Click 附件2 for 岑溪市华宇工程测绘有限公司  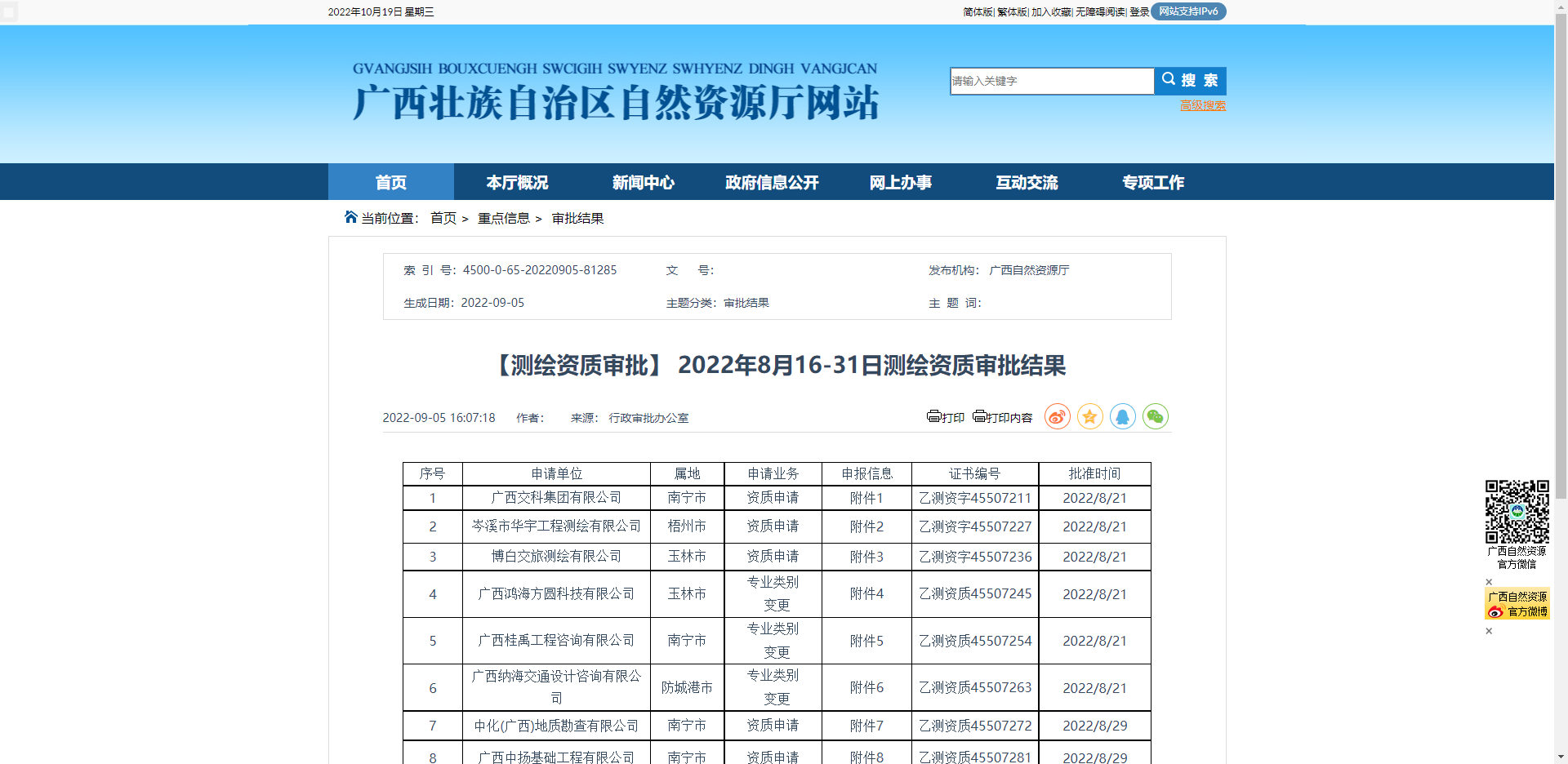[866, 526]
